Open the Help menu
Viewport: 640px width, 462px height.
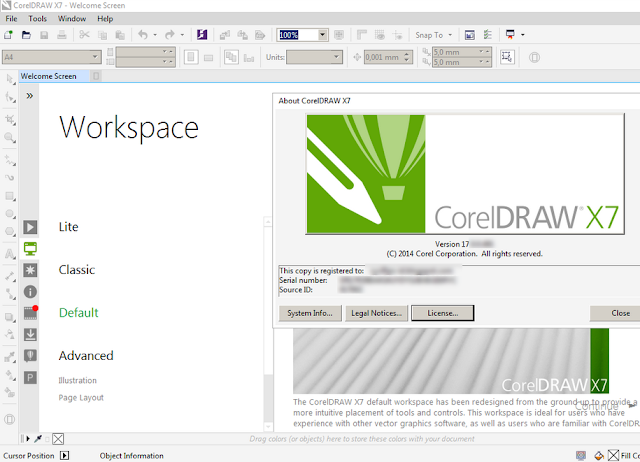click(105, 19)
